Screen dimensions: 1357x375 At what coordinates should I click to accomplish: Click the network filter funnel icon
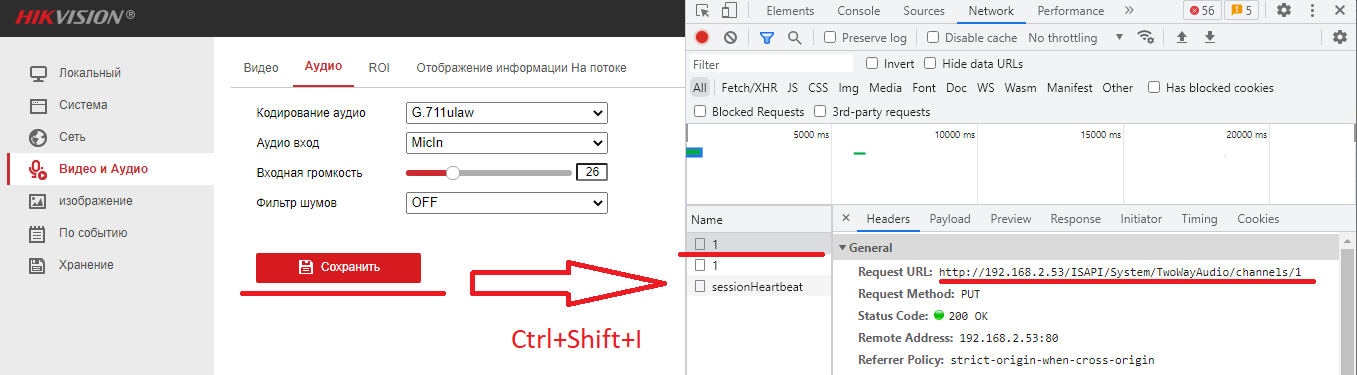[767, 37]
